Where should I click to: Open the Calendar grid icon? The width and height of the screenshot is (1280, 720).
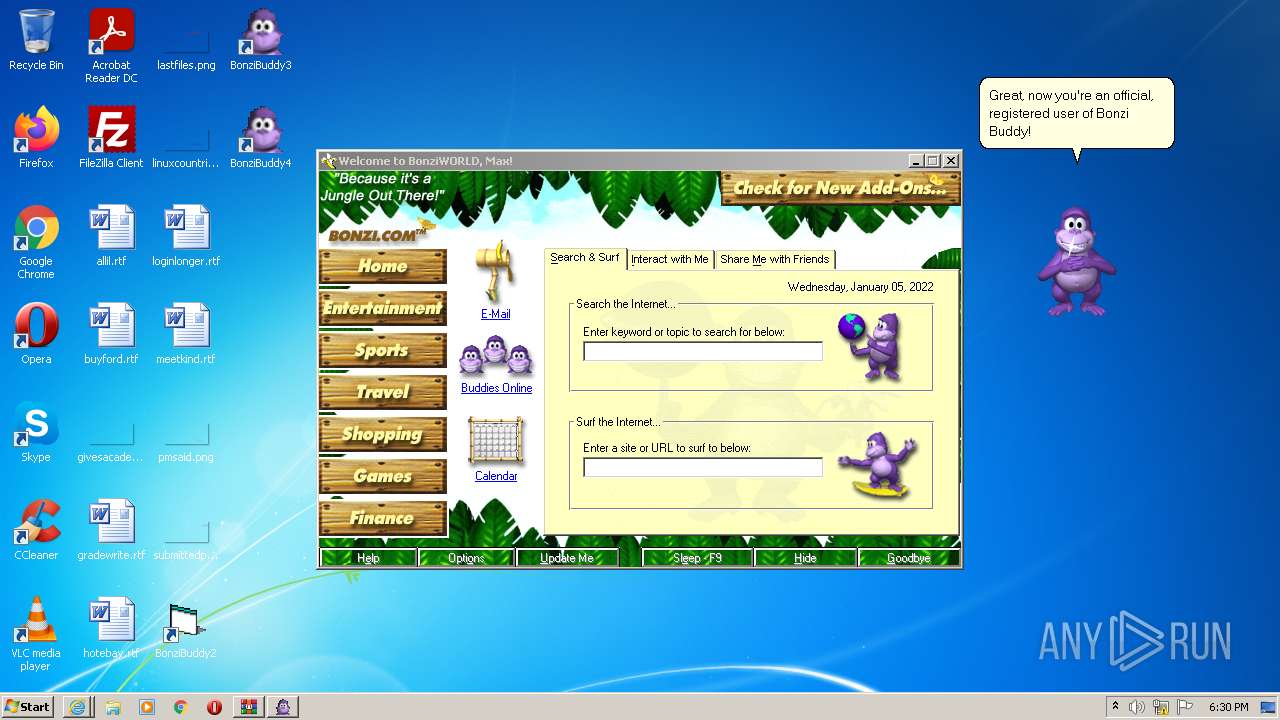[x=496, y=441]
